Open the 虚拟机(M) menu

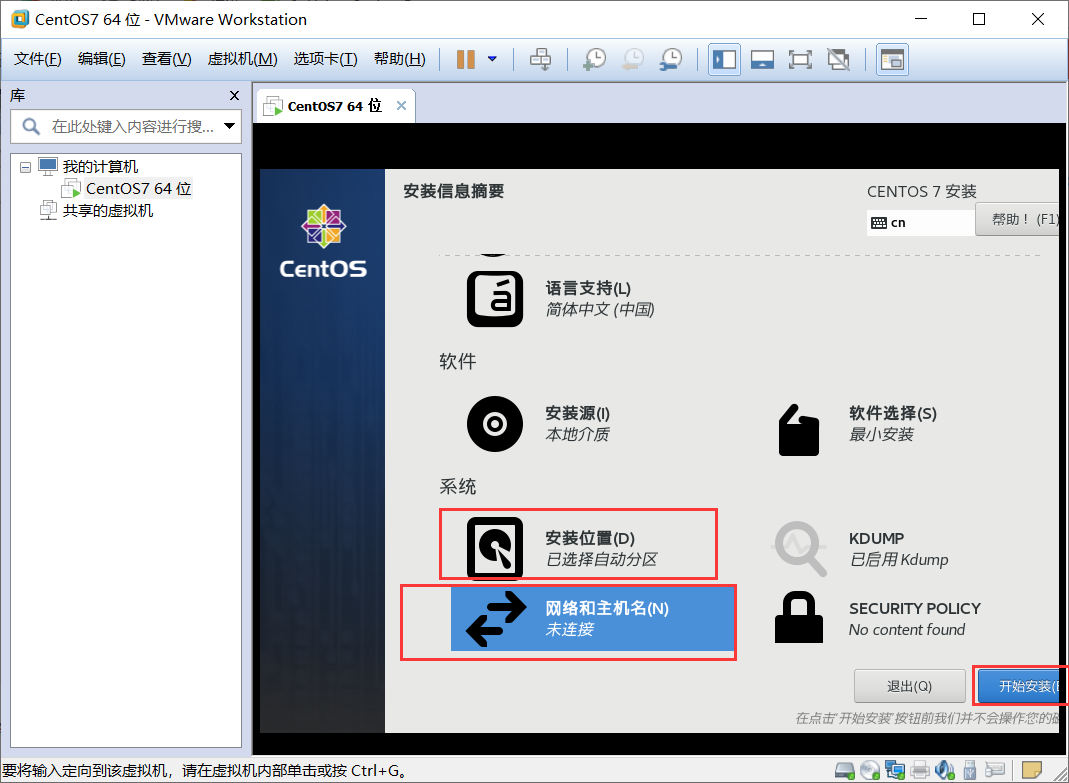pos(242,59)
